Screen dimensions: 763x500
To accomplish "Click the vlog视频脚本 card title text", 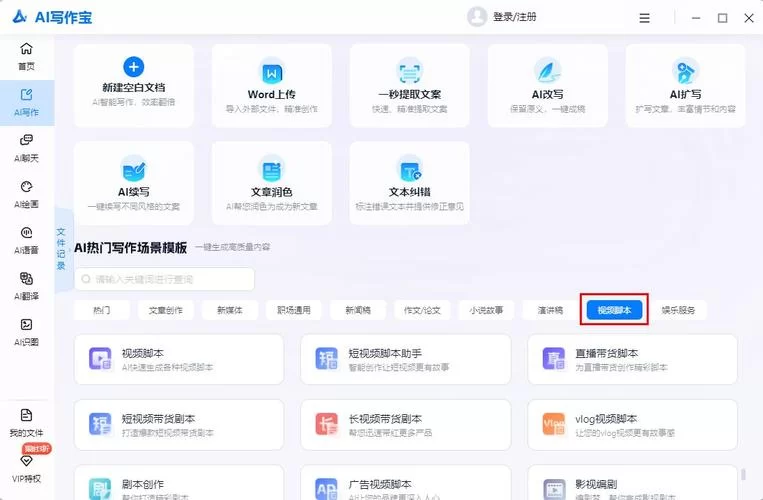I will (606, 419).
